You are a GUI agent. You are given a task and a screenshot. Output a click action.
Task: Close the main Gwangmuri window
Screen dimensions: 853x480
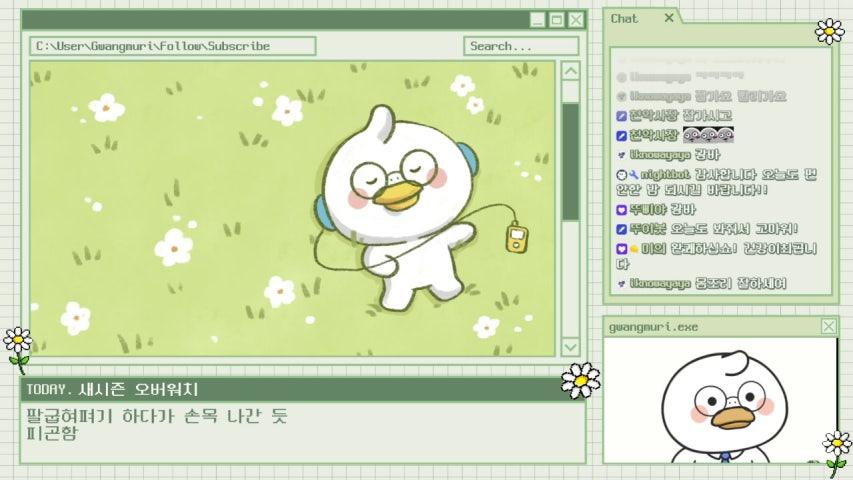tap(576, 20)
